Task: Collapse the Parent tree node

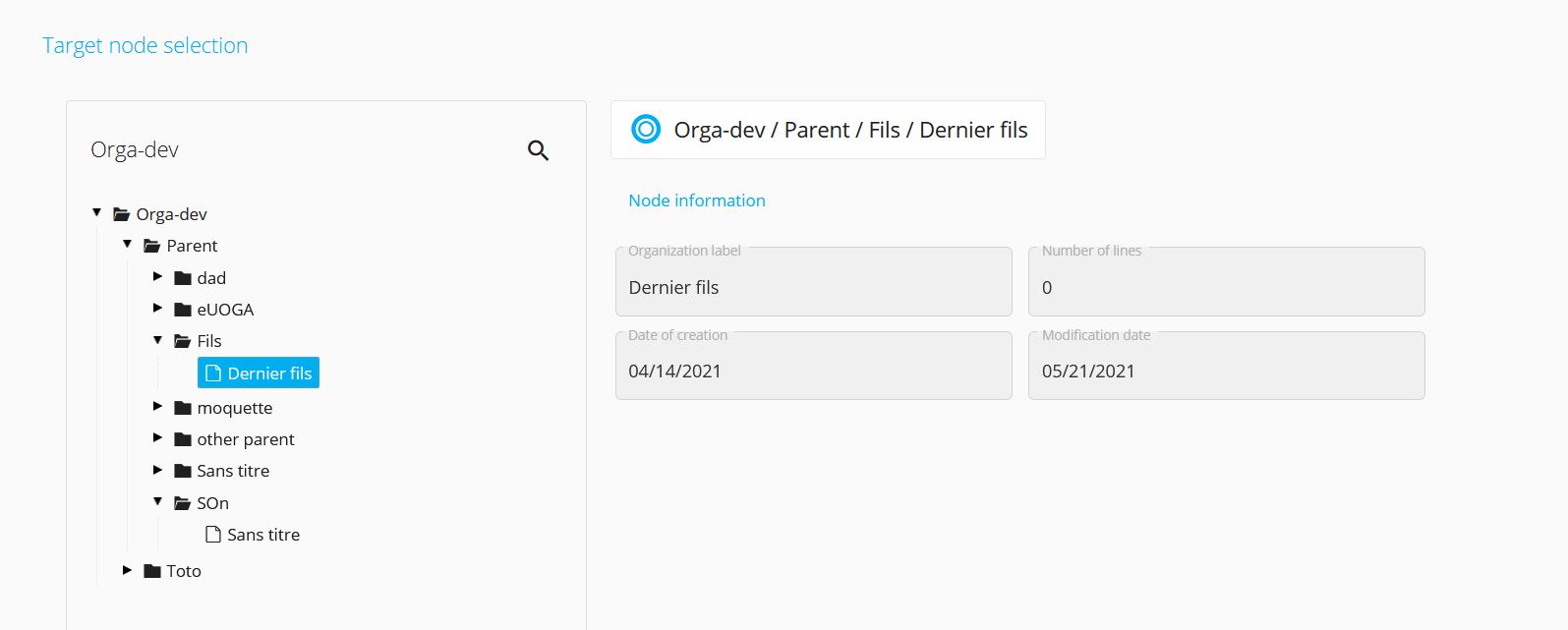Action: point(128,244)
